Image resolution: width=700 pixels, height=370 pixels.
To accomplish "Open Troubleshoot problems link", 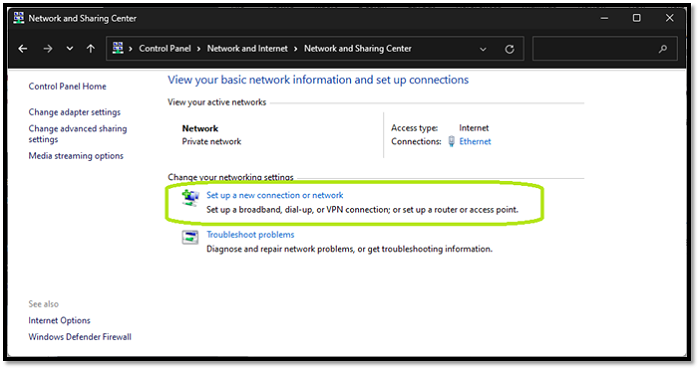I will point(250,235).
